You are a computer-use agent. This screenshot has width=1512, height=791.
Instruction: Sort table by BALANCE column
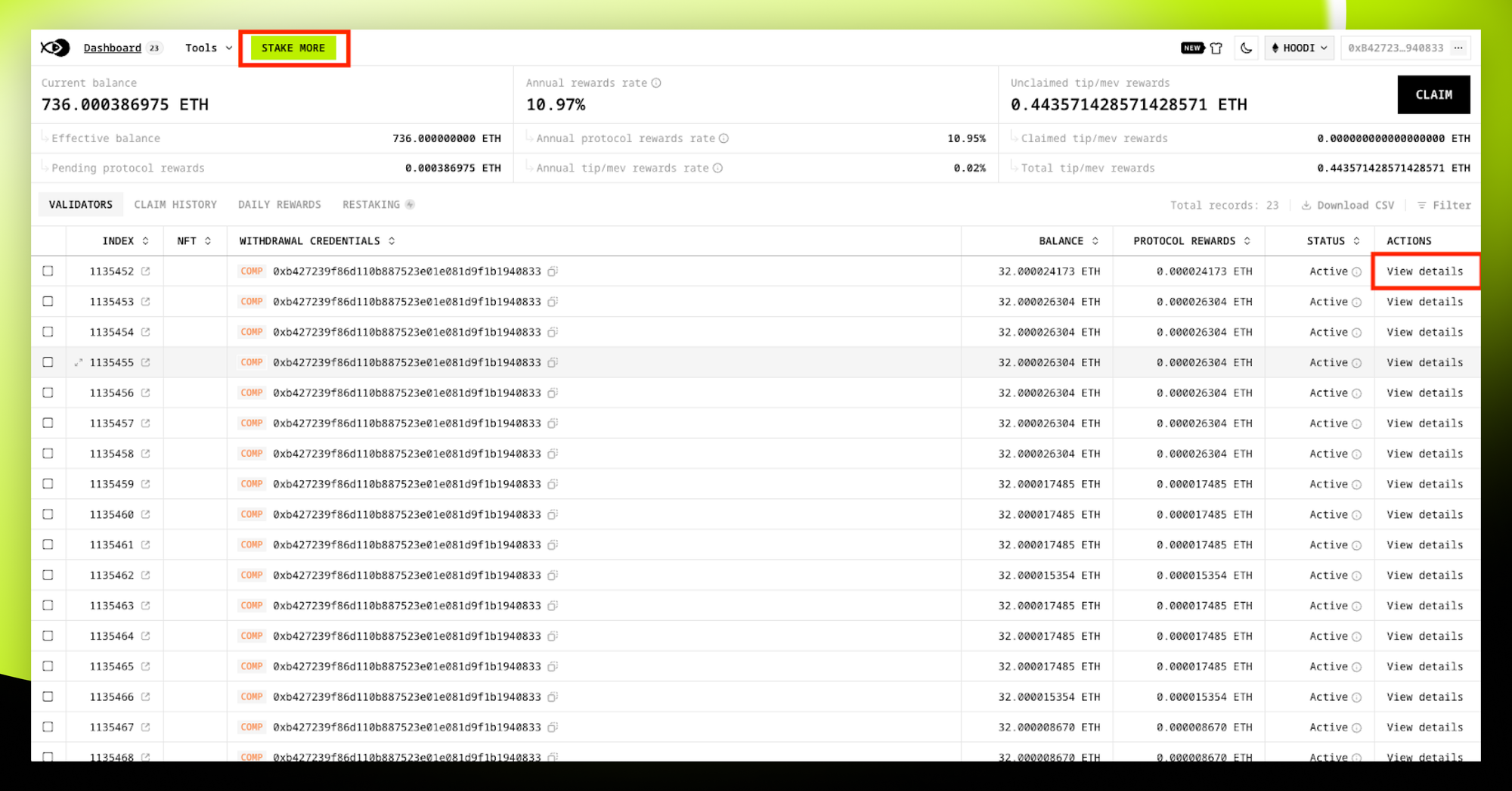(x=1068, y=241)
